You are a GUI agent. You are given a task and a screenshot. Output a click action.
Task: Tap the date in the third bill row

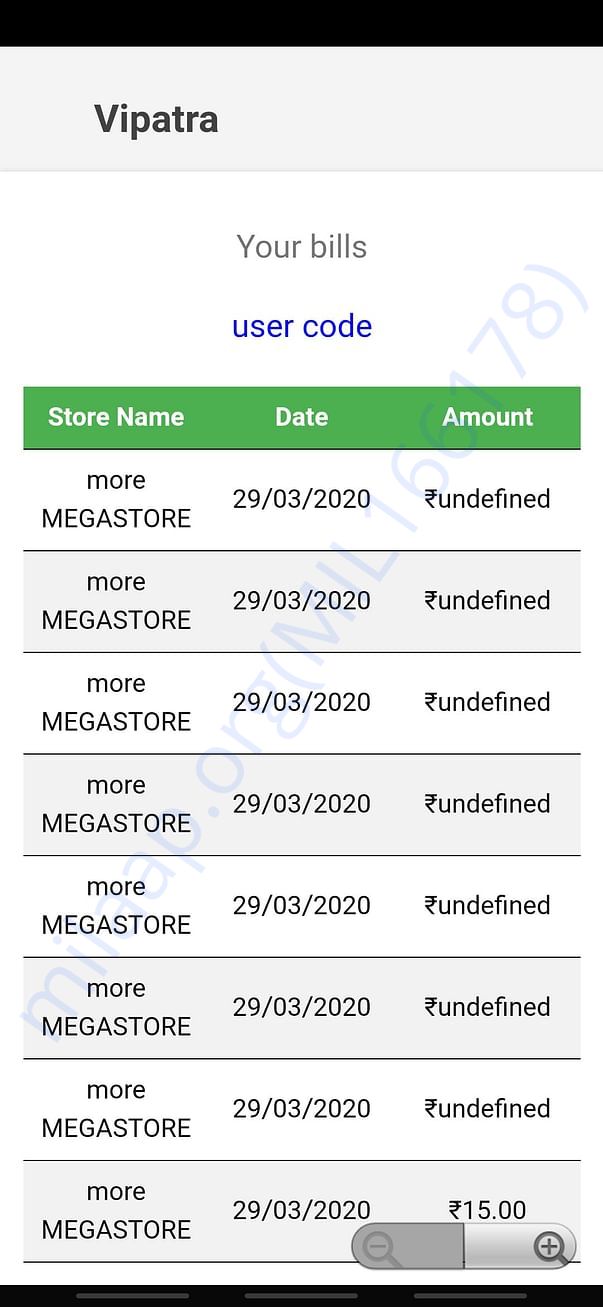tap(302, 702)
